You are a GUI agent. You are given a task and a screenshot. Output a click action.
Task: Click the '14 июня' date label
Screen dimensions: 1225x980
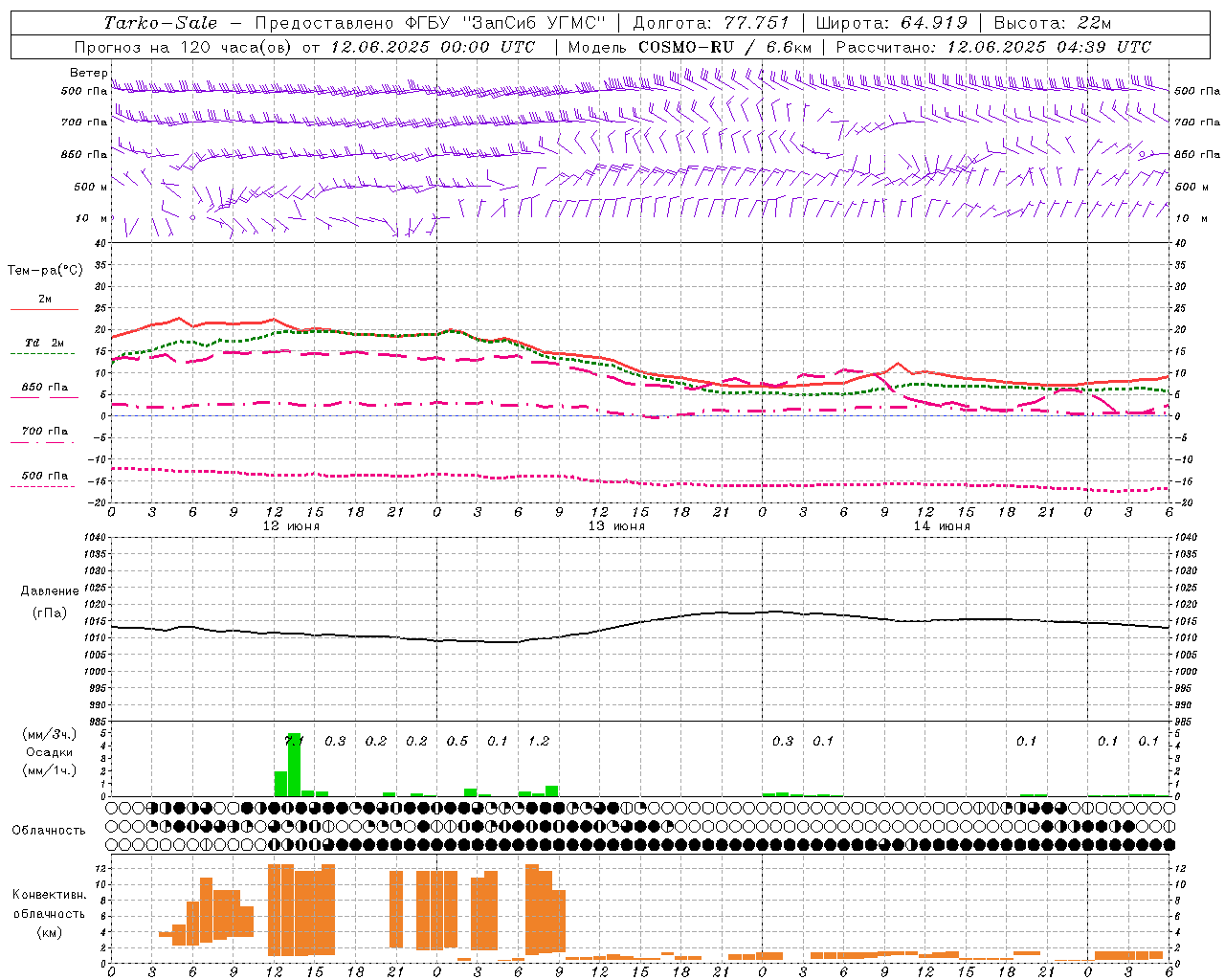[942, 525]
